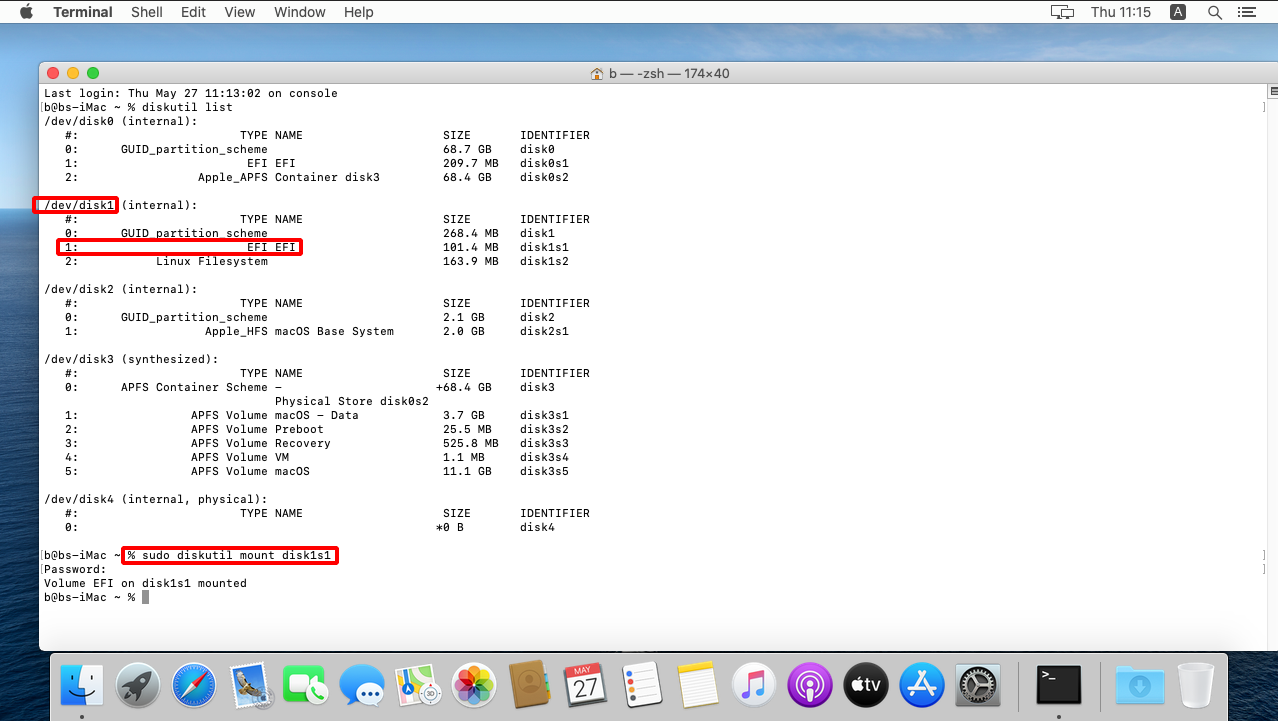Open the Notes app in Dock
Viewport: 1278px width, 721px height.
tap(698, 686)
